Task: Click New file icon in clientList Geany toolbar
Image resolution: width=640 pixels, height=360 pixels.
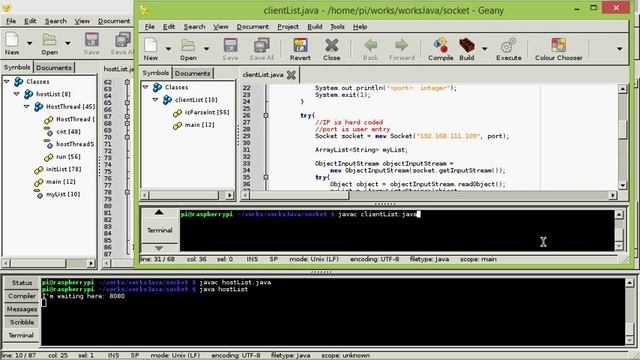Action: pos(151,45)
